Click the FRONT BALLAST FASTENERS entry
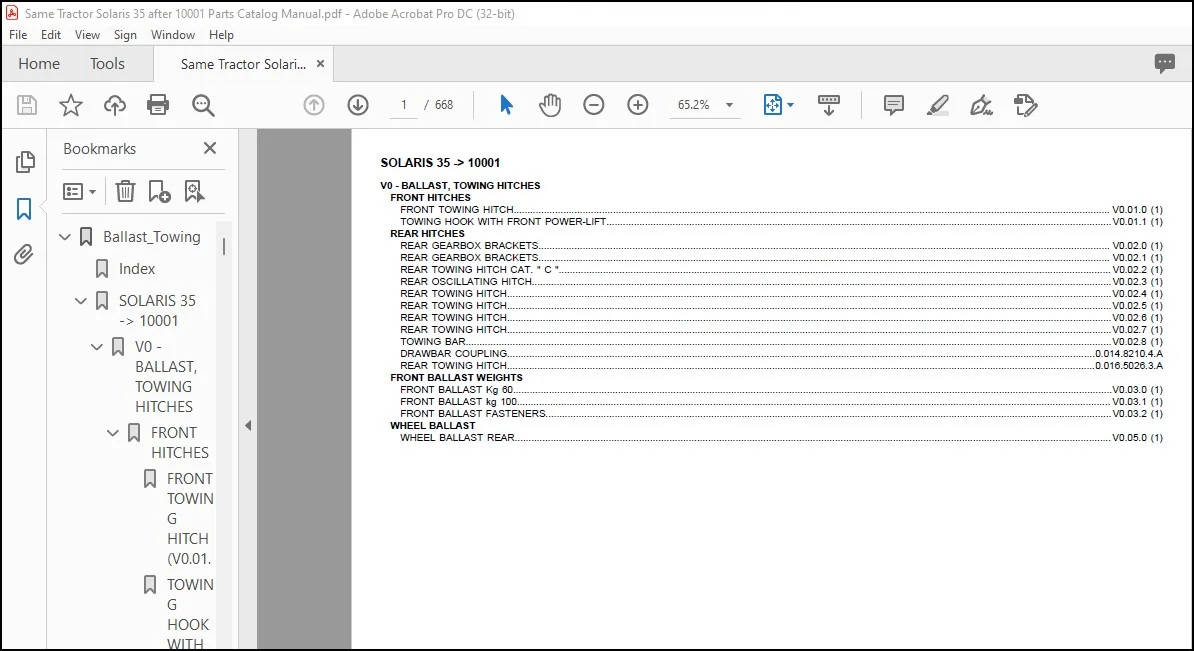The image size is (1194, 651). pyautogui.click(x=781, y=413)
